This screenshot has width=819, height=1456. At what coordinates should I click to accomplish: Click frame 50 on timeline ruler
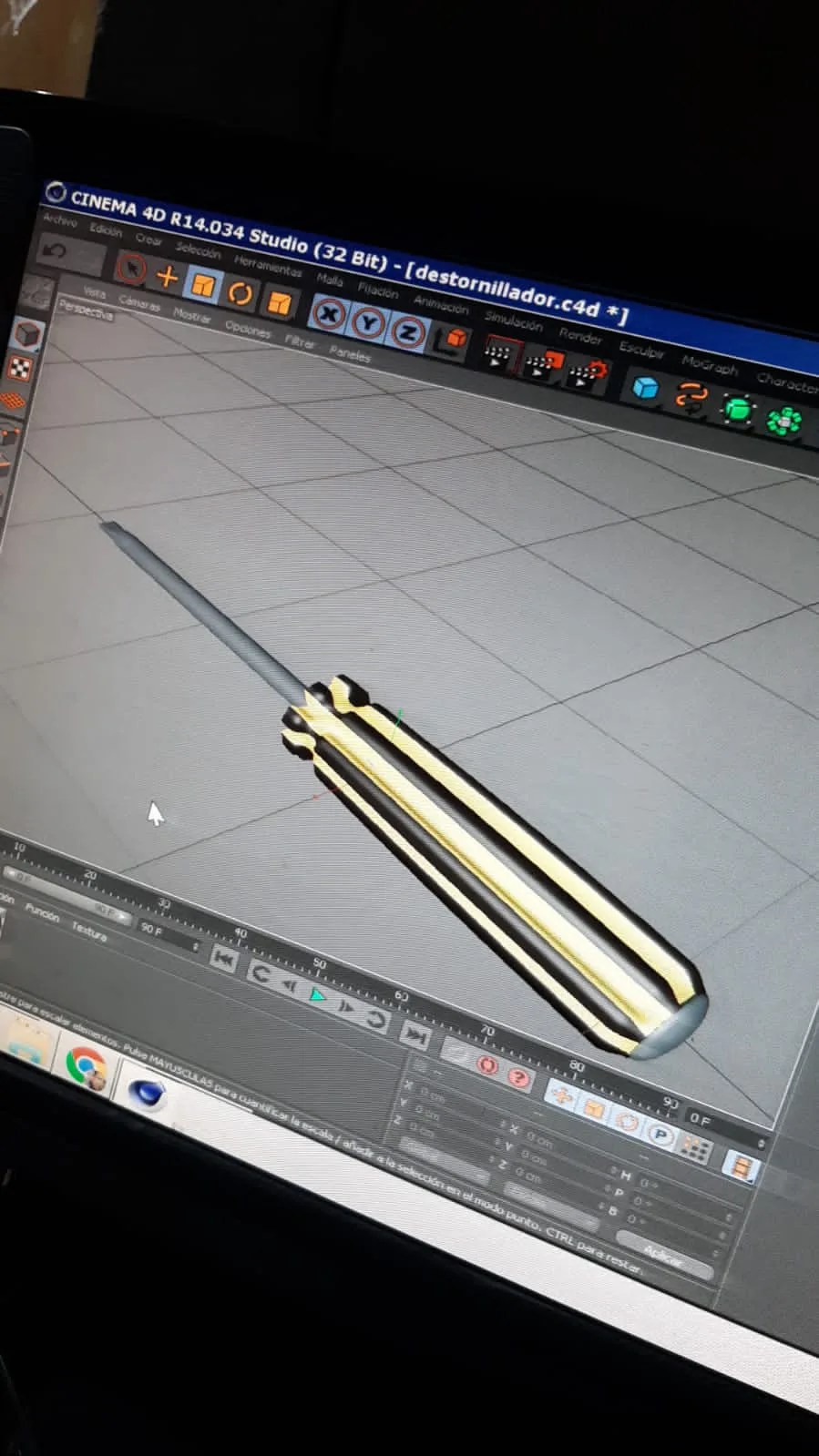pos(320,962)
